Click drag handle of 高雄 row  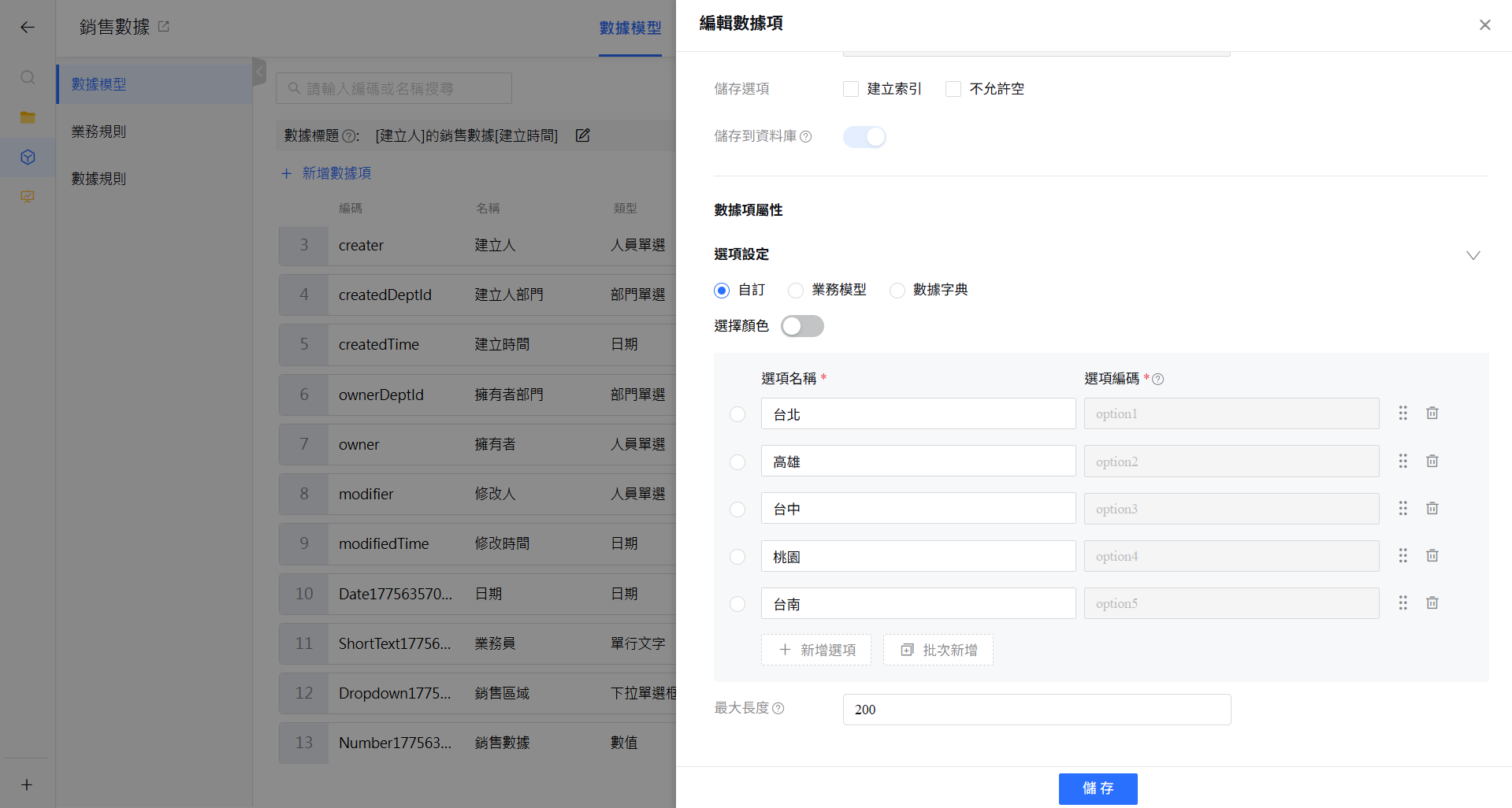coord(1402,461)
